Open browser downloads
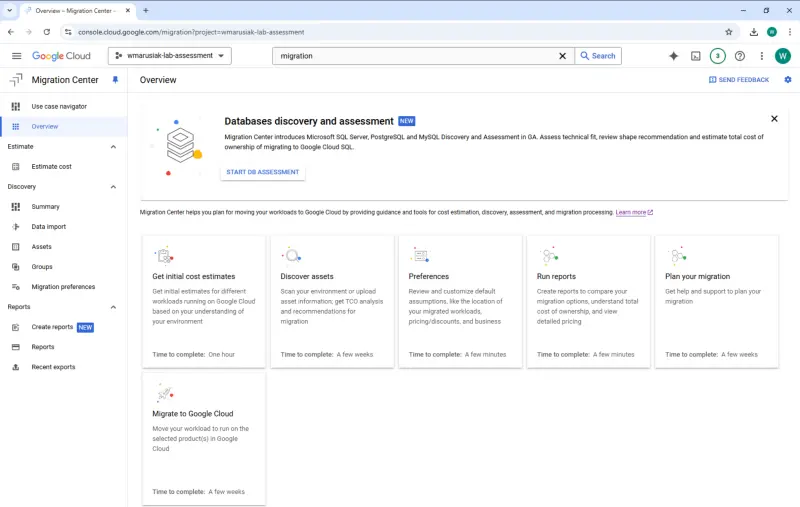800x507 pixels. (x=754, y=32)
